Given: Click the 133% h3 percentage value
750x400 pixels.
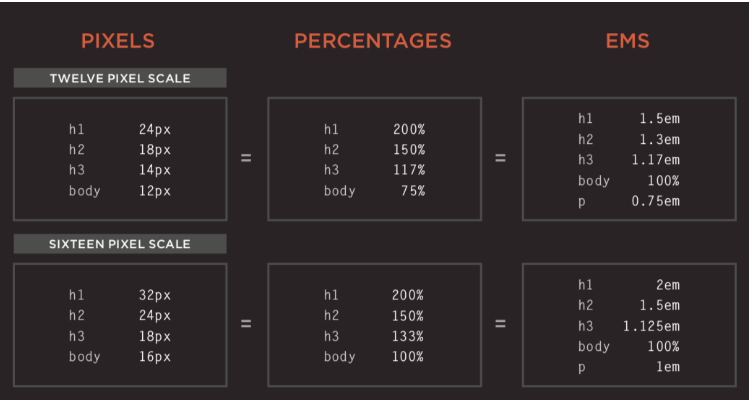Looking at the screenshot, I should coord(408,336).
